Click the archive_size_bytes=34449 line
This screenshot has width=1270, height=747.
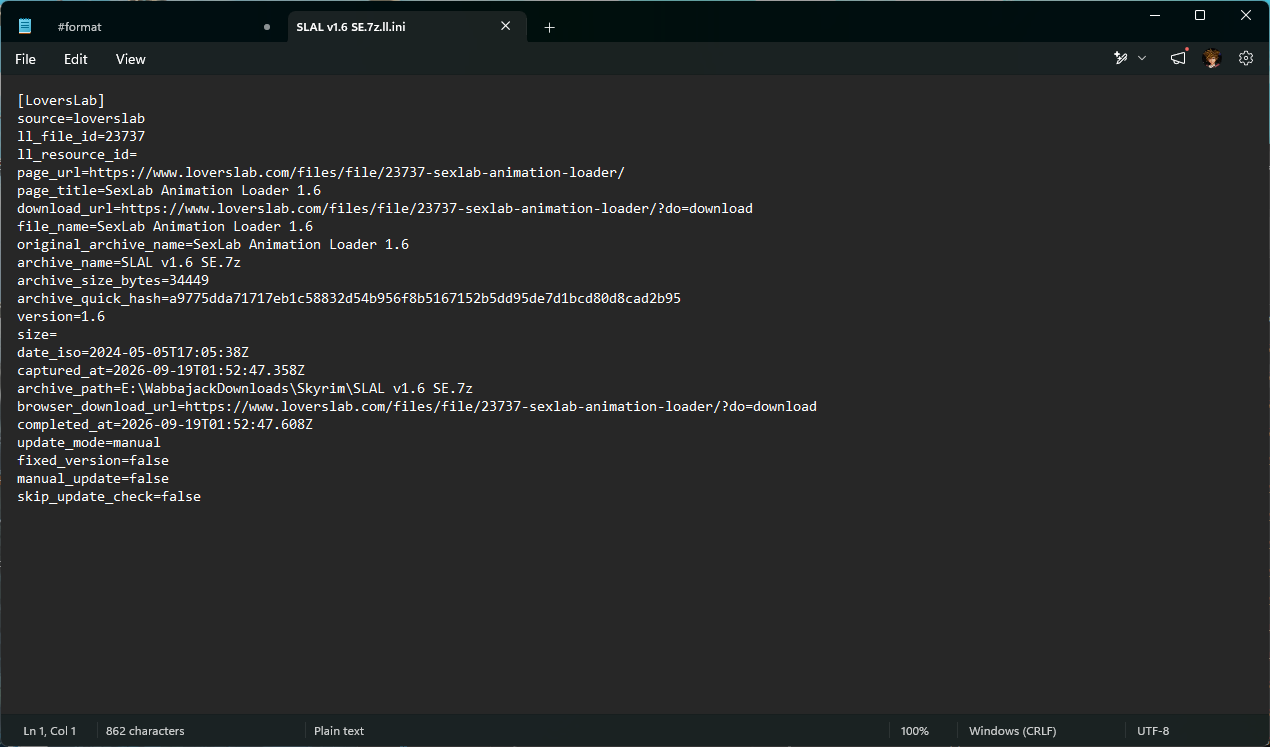click(x=113, y=280)
